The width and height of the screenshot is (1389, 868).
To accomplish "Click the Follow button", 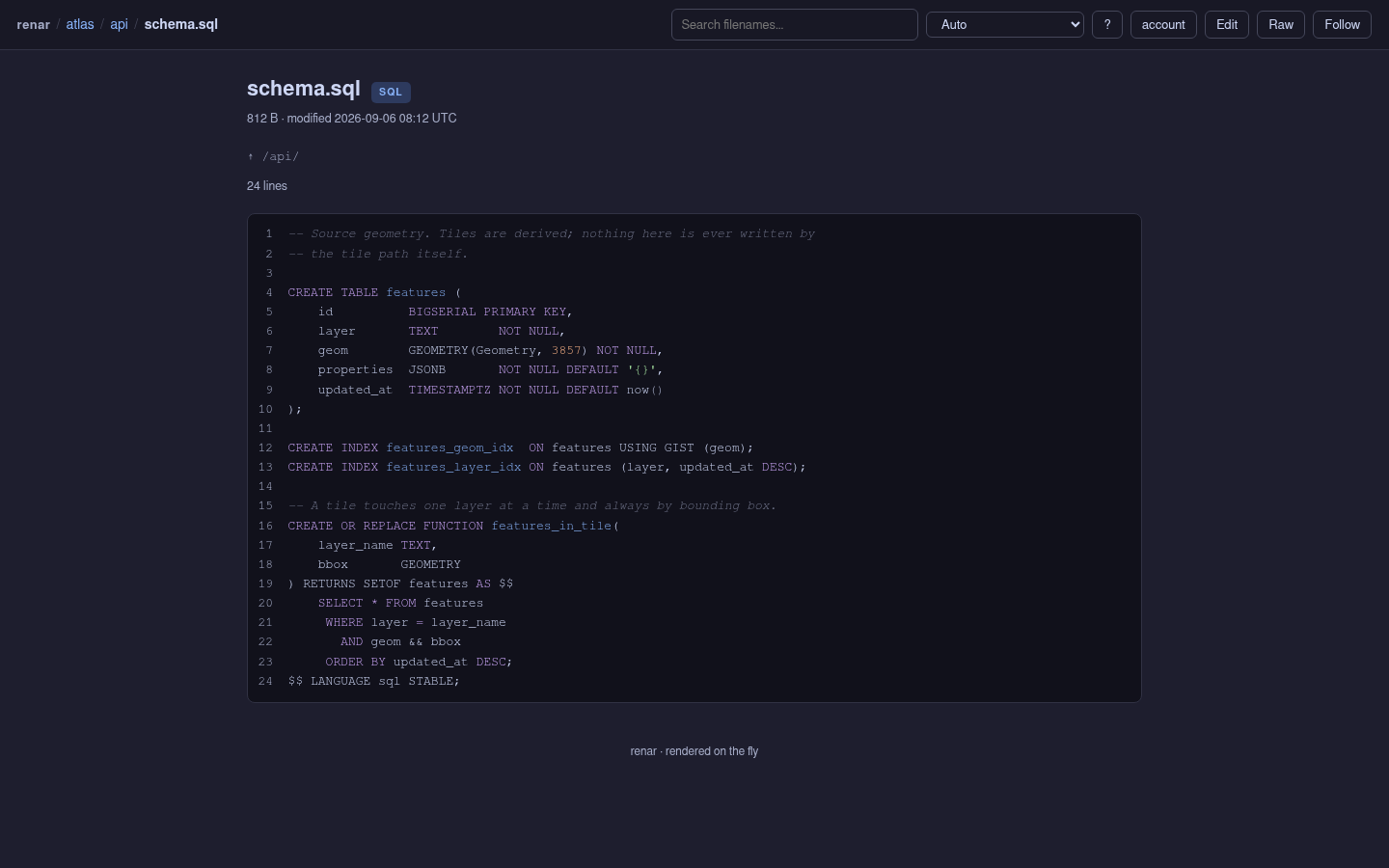I will 1342,24.
